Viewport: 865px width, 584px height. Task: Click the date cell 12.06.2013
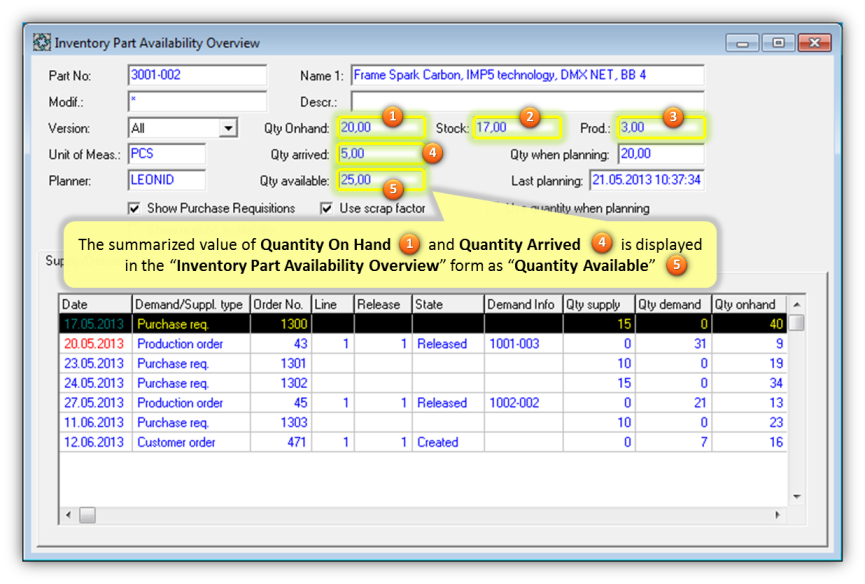[x=94, y=442]
